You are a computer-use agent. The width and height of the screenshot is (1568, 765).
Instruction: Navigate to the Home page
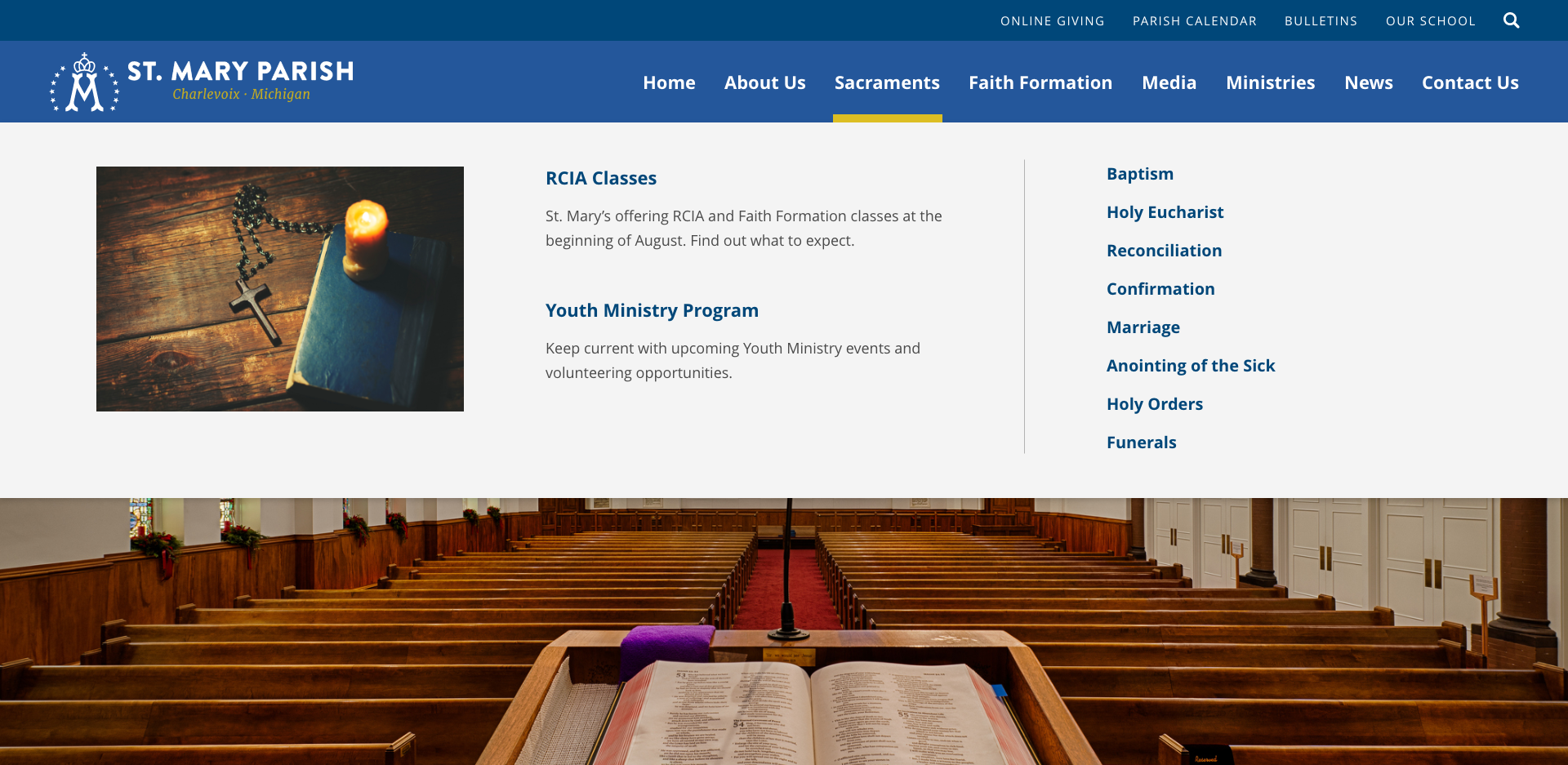coord(669,82)
